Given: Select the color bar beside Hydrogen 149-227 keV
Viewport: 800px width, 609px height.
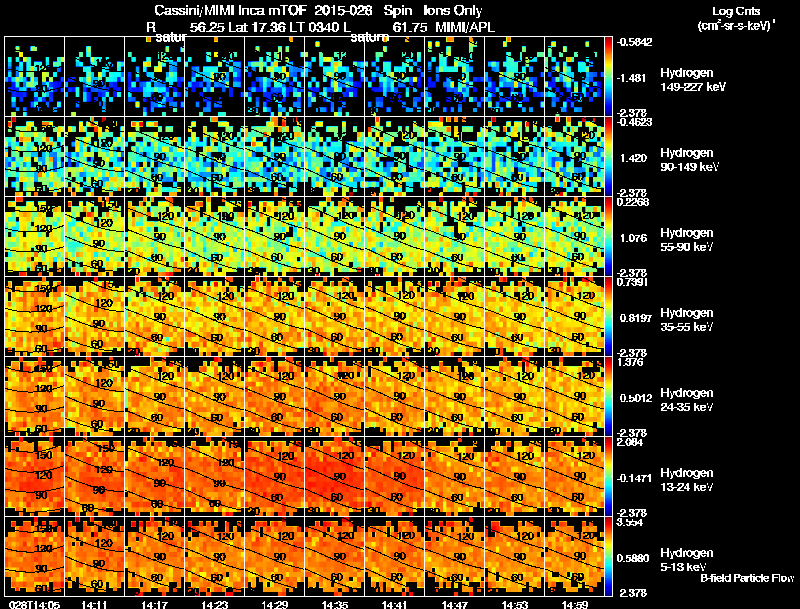Looking at the screenshot, I should pyautogui.click(x=608, y=77).
